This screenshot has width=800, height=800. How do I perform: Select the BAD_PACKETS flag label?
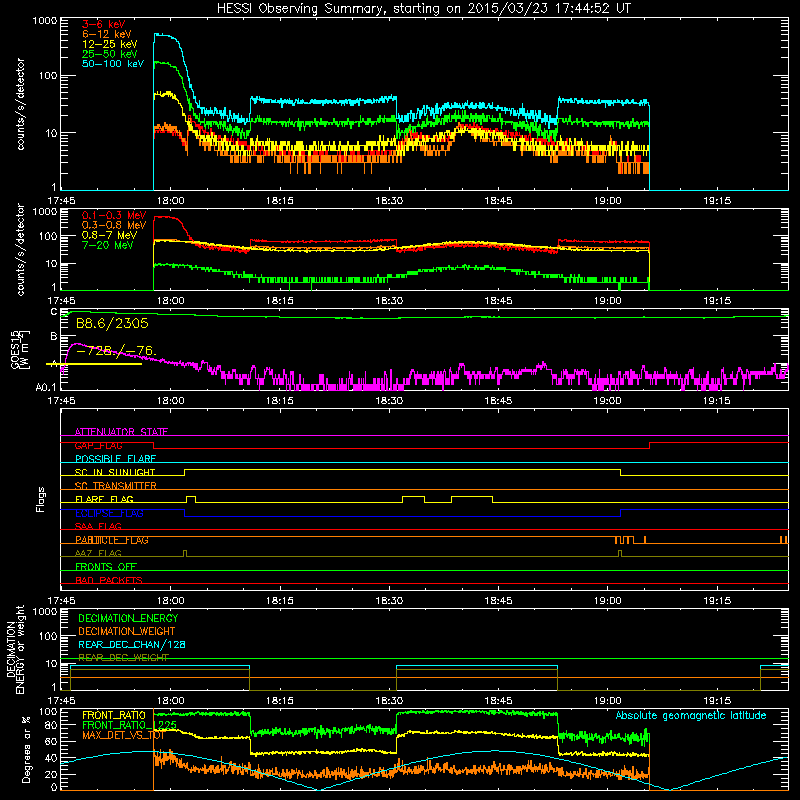click(x=109, y=580)
